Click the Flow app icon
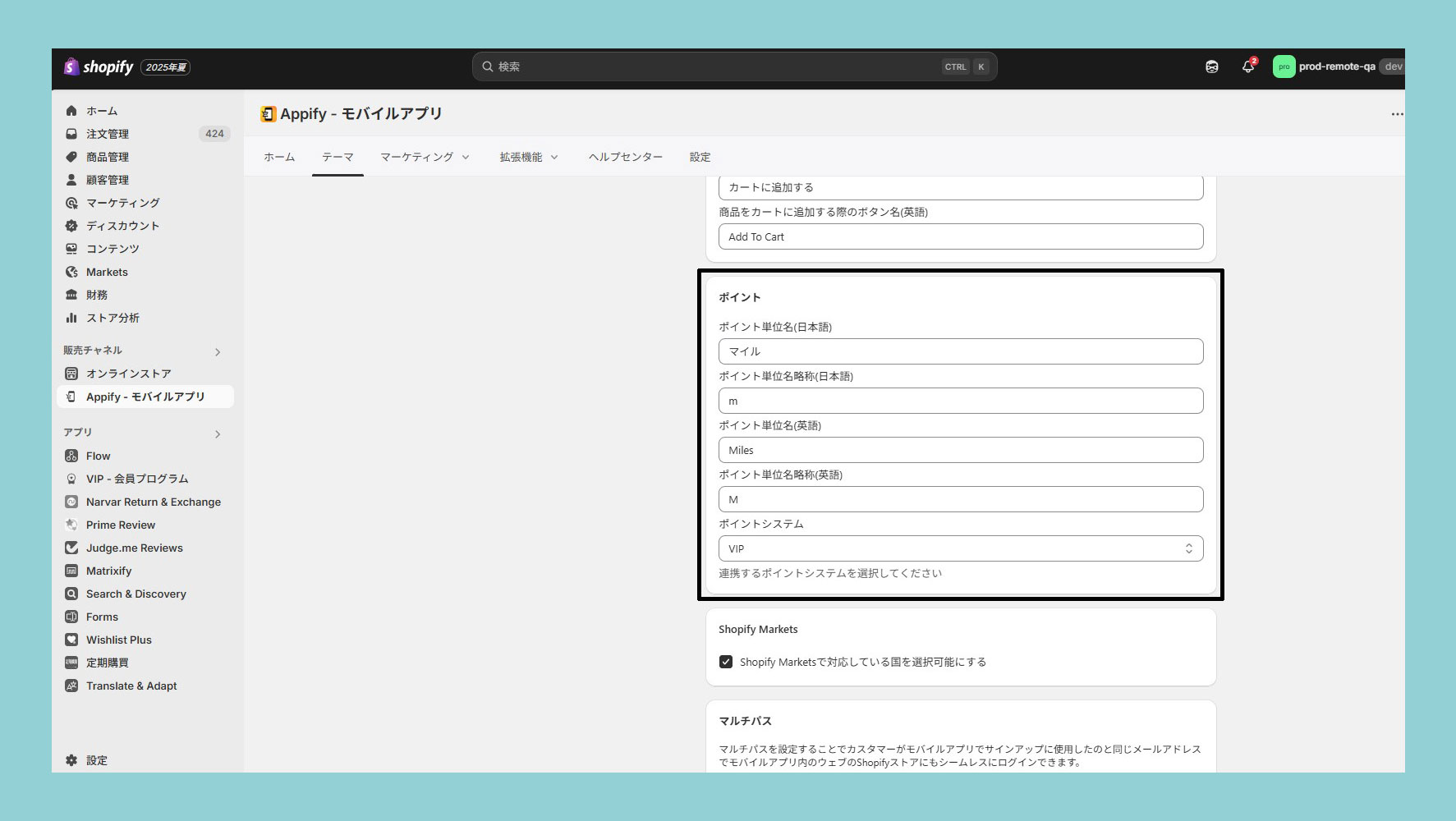The width and height of the screenshot is (1456, 821). click(71, 456)
